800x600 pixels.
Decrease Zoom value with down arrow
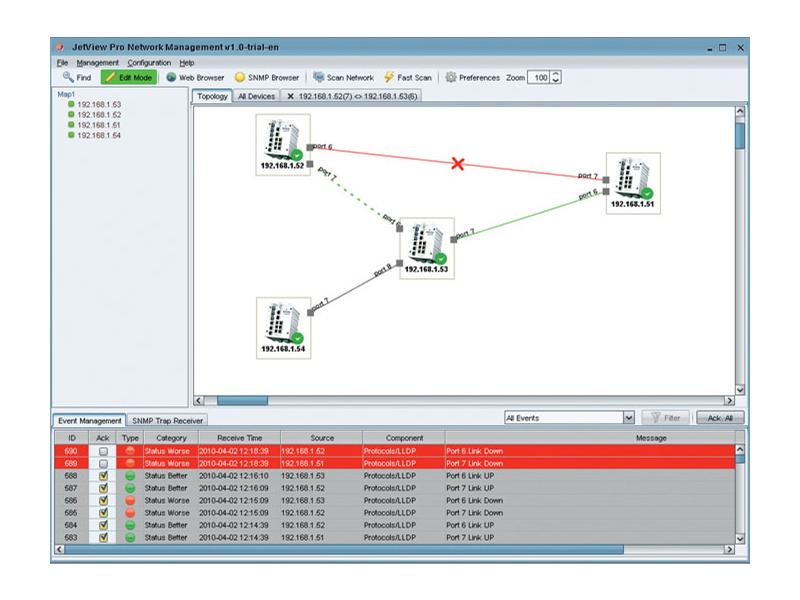point(556,81)
